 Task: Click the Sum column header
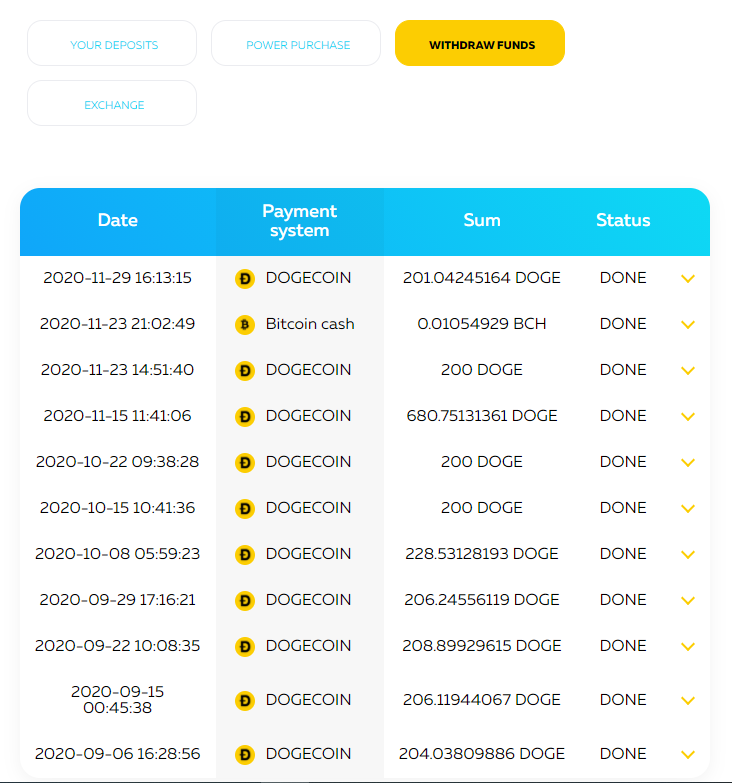[482, 221]
